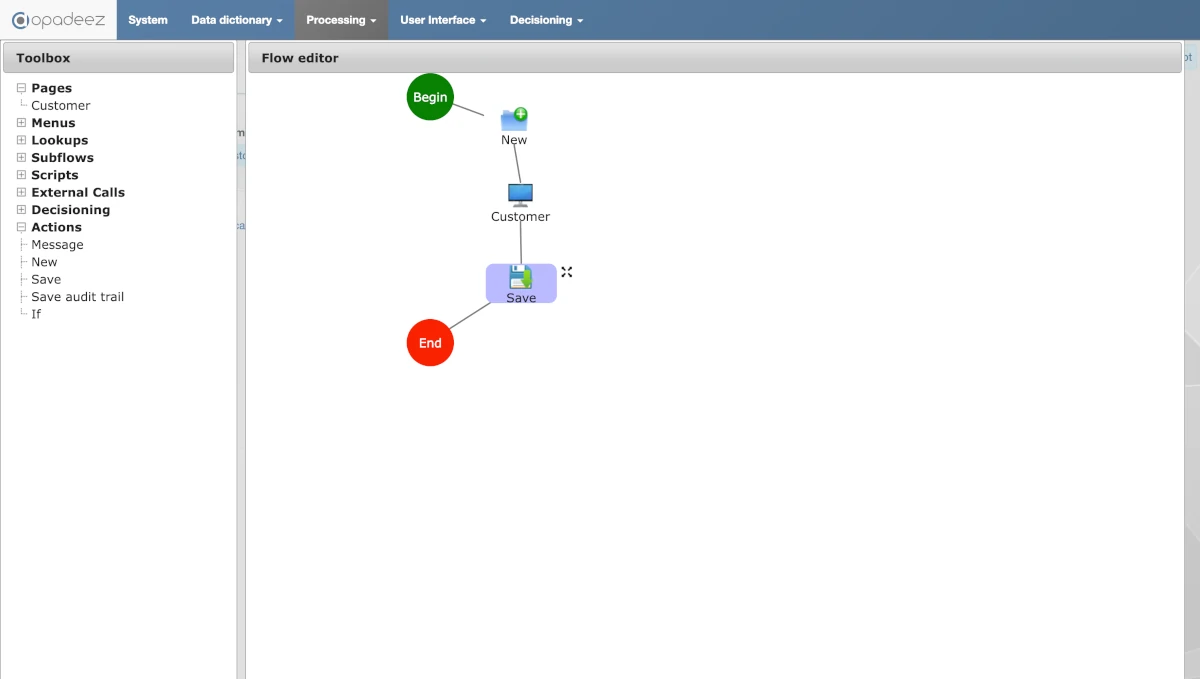
Task: Click the opadeez logo
Action: point(58,19)
